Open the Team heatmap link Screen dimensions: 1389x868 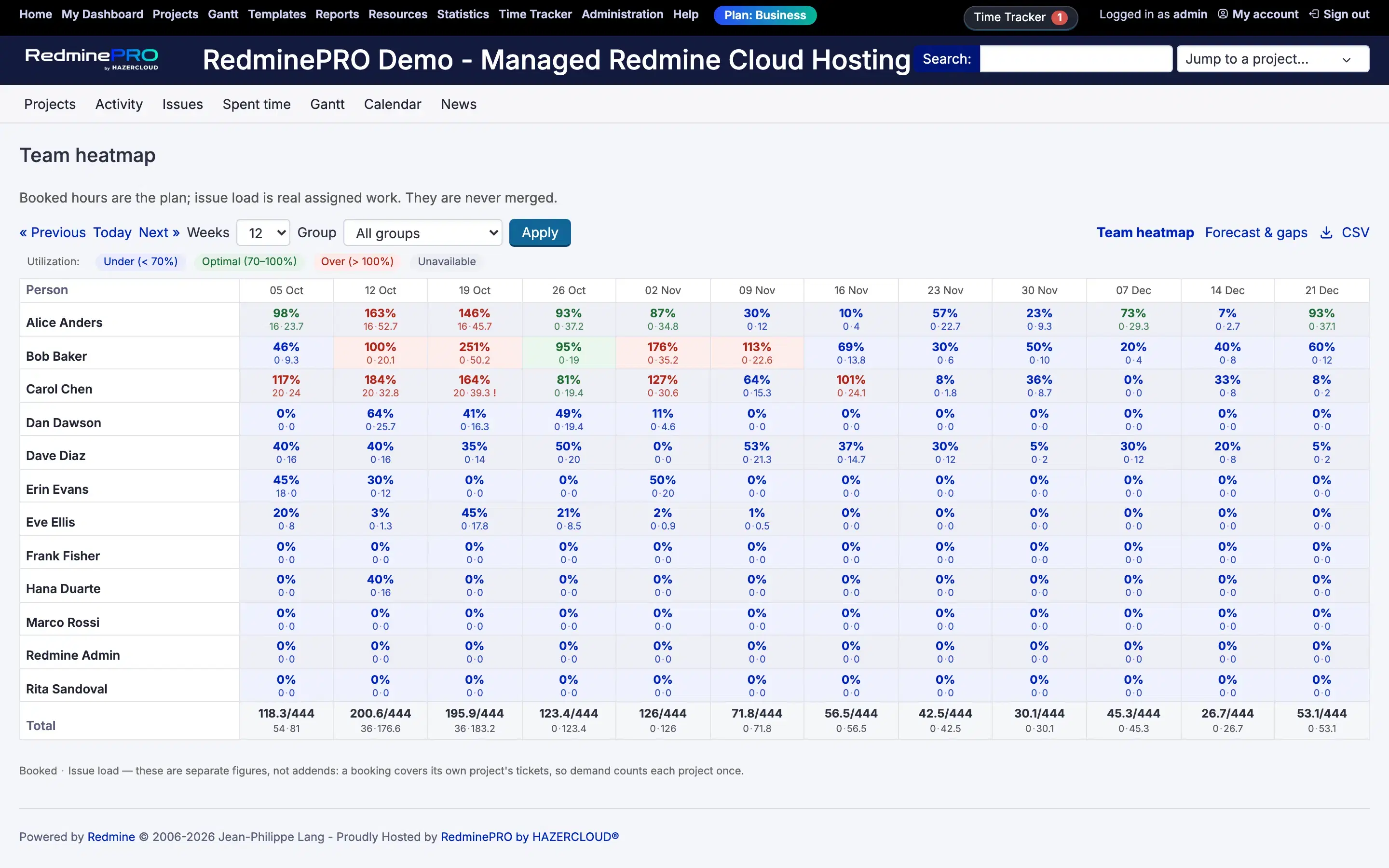point(1145,232)
